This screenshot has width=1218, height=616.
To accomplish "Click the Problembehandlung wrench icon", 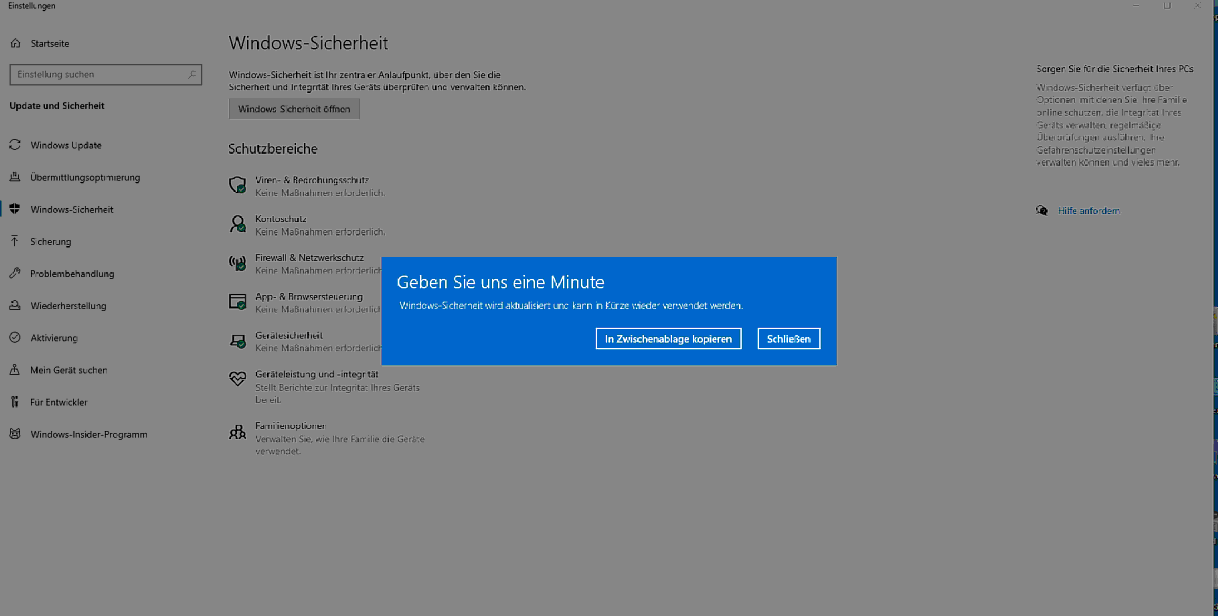I will pyautogui.click(x=15, y=273).
